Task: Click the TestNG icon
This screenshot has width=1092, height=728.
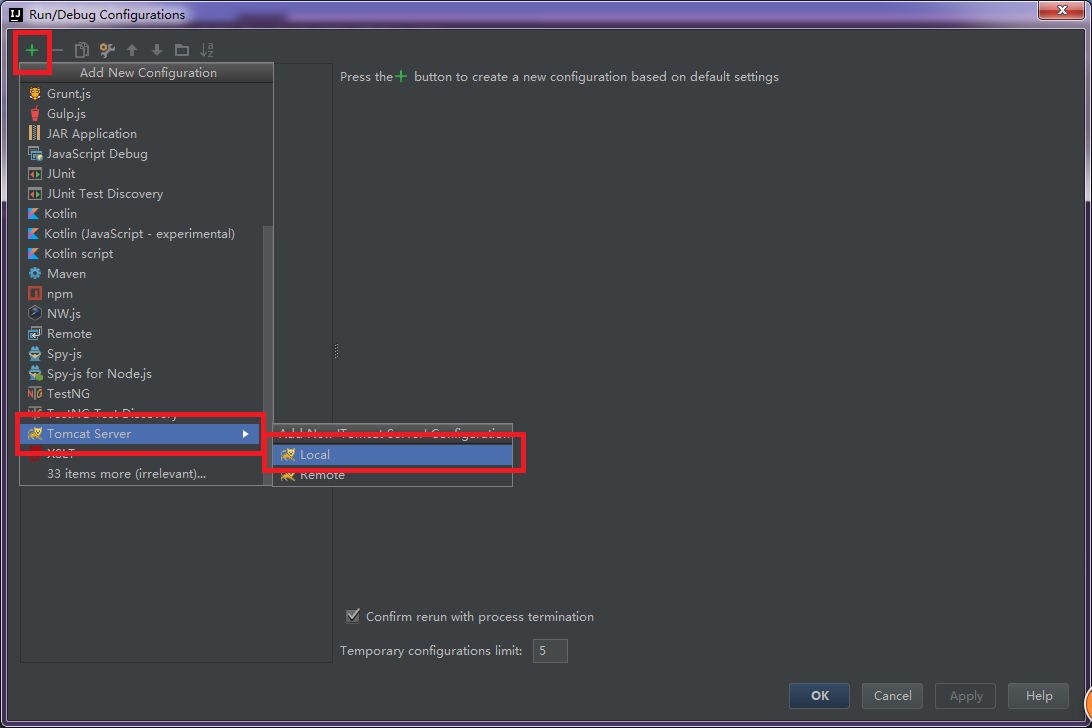Action: [35, 394]
